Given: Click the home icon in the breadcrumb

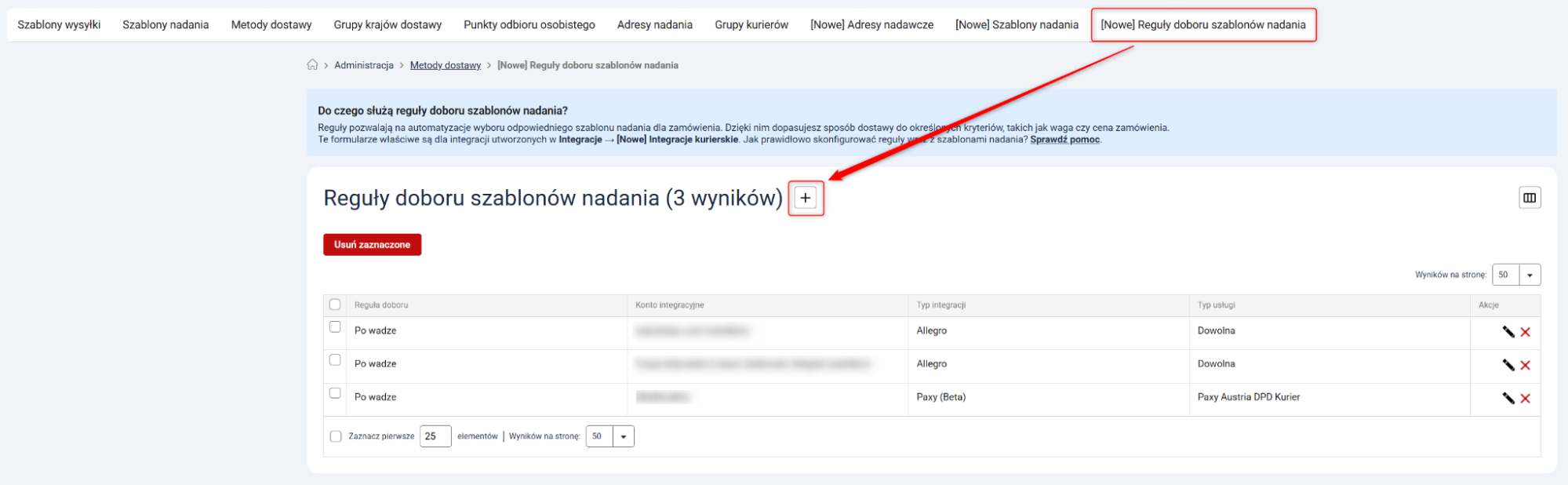Looking at the screenshot, I should click(x=312, y=65).
